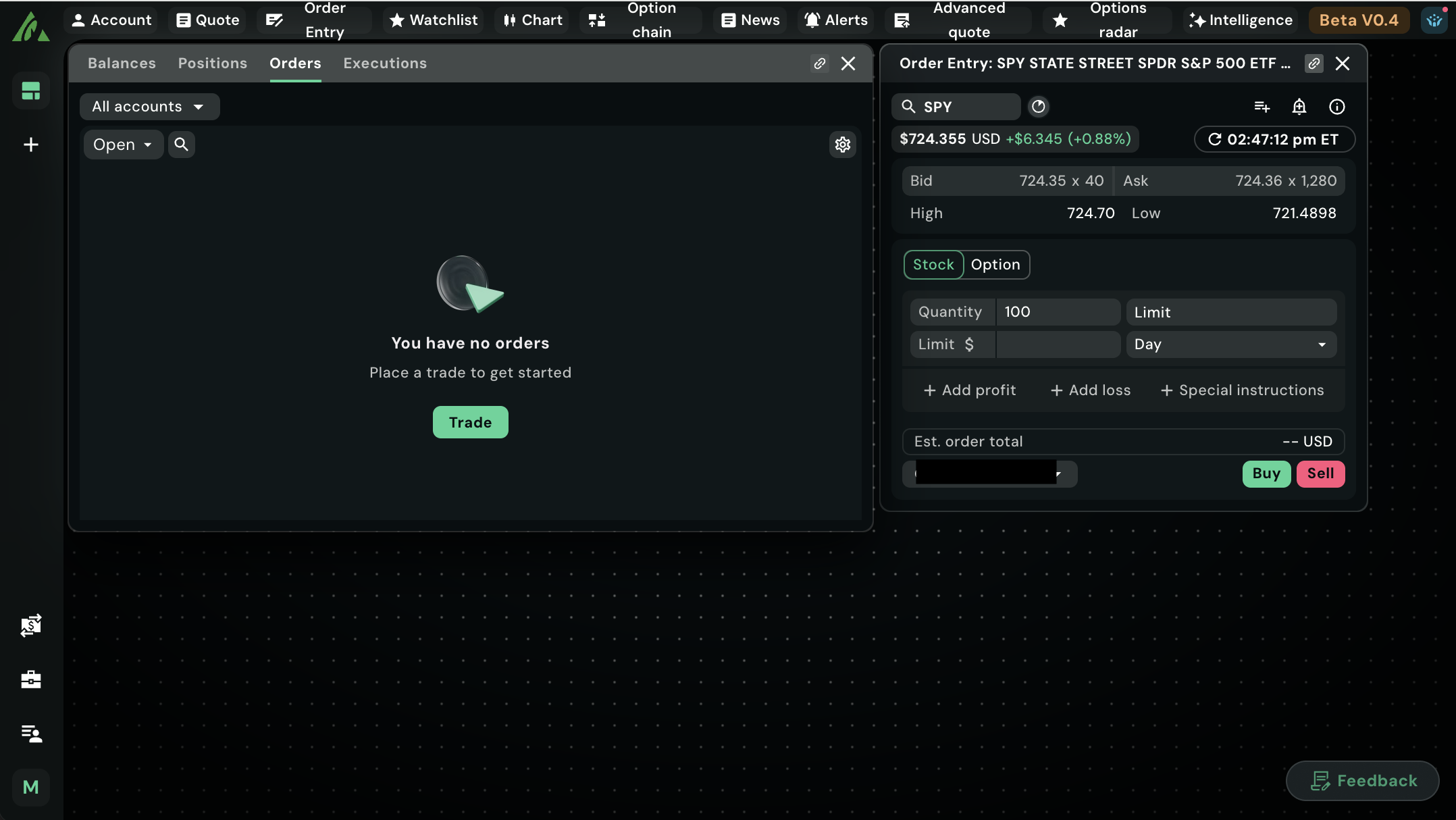Open the Intelligence toolbar item

tap(1241, 20)
